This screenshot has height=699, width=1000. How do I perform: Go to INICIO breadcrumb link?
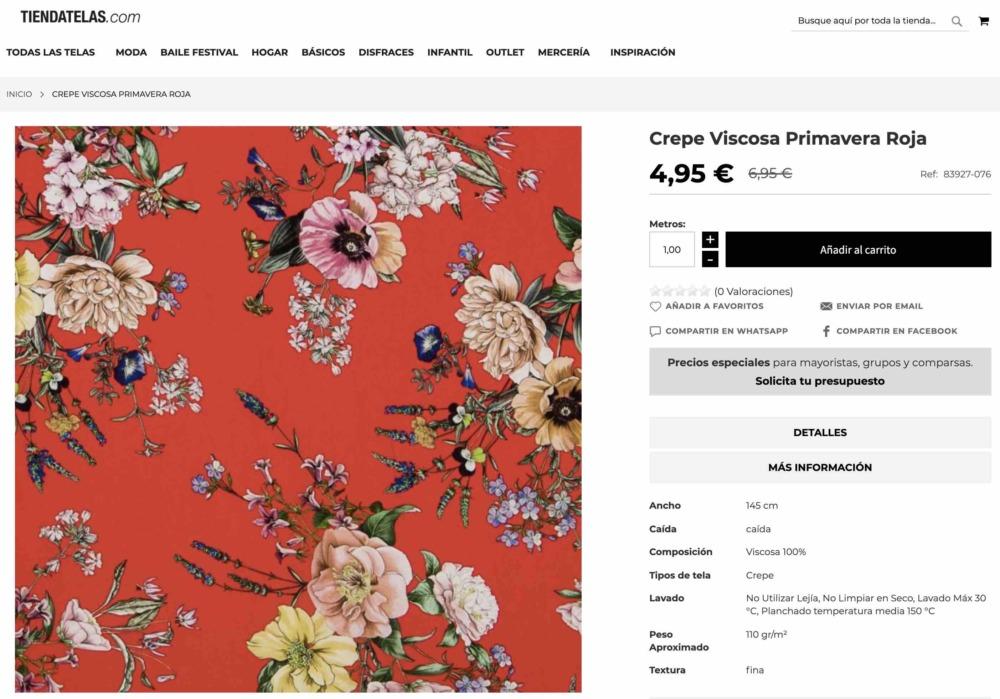coord(19,94)
